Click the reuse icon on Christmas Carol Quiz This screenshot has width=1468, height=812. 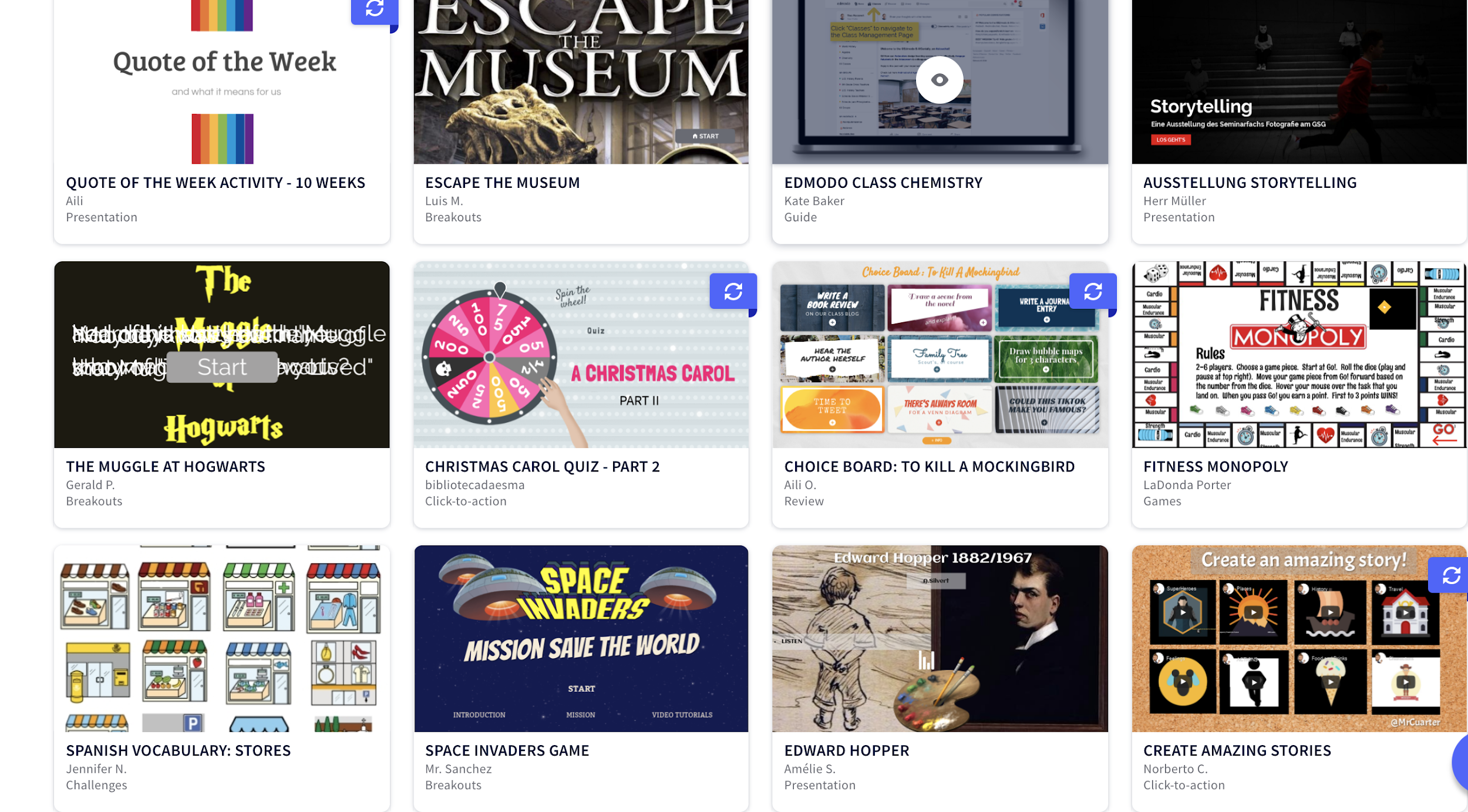tap(733, 291)
